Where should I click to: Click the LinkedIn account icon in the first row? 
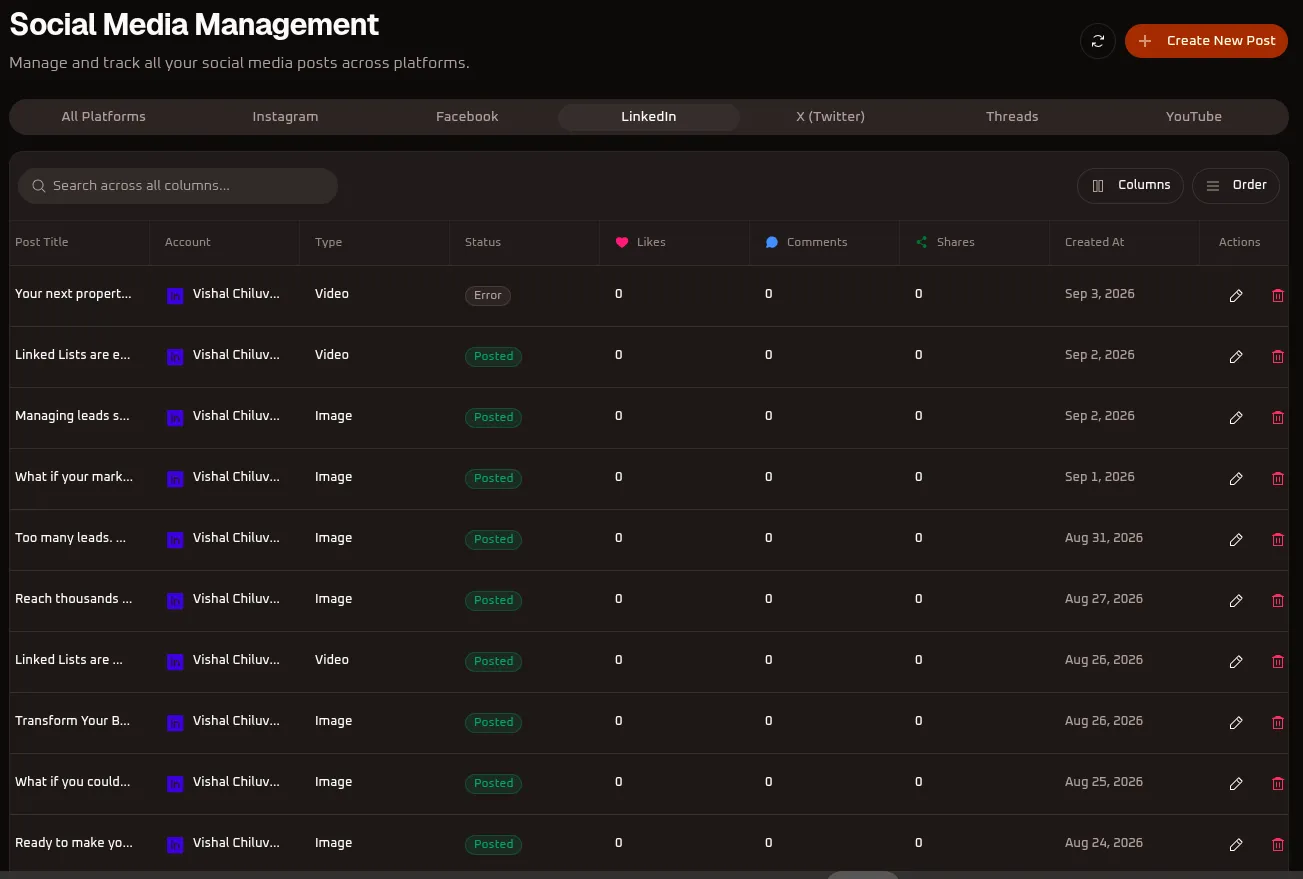[x=175, y=296]
